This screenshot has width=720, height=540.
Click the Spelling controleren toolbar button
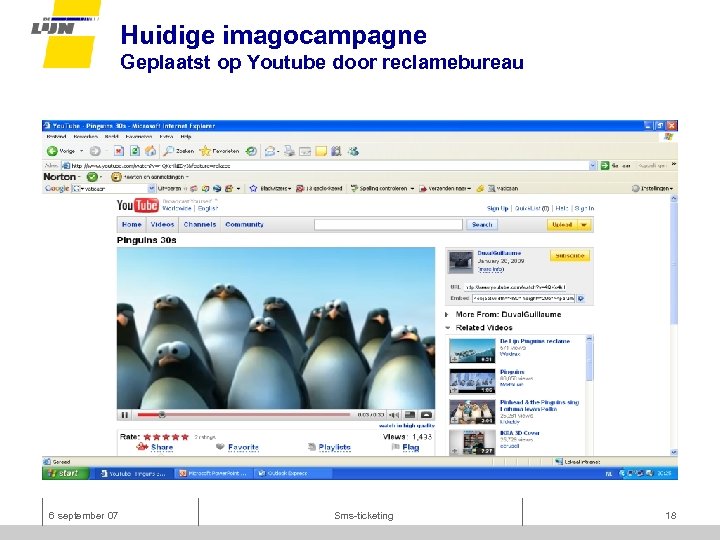point(382,188)
